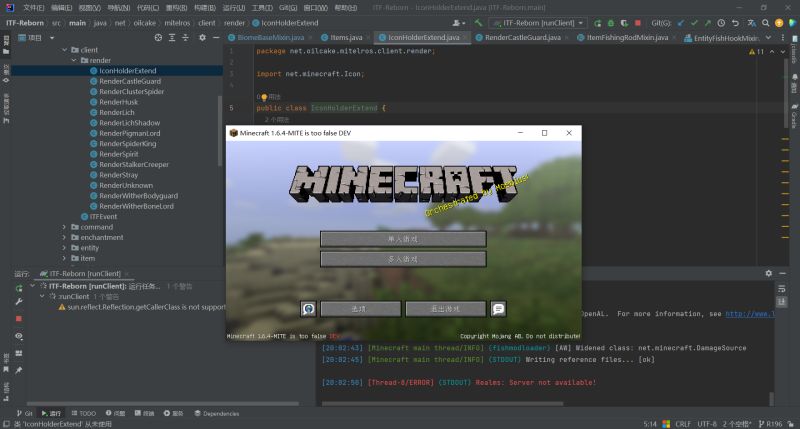Expand the item folder

coord(64,258)
